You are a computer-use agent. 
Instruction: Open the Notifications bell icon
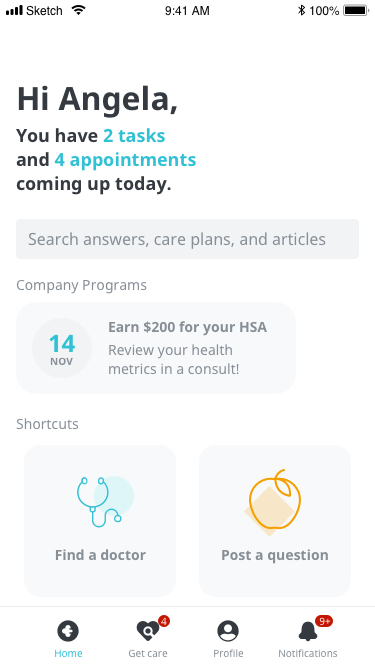pos(308,631)
